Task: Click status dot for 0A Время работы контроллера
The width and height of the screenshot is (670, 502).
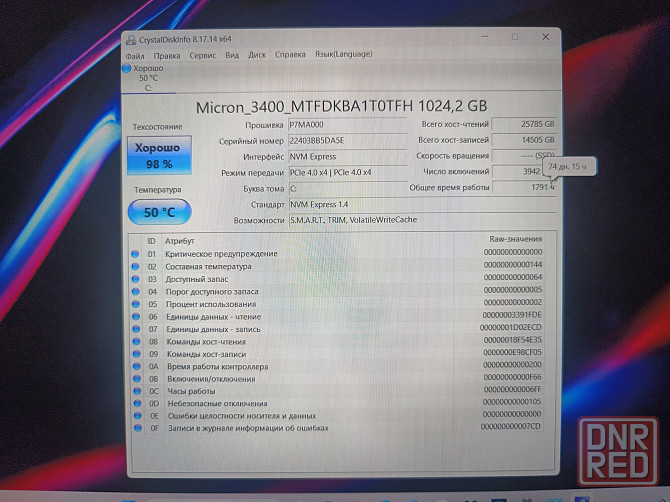Action: (137, 366)
